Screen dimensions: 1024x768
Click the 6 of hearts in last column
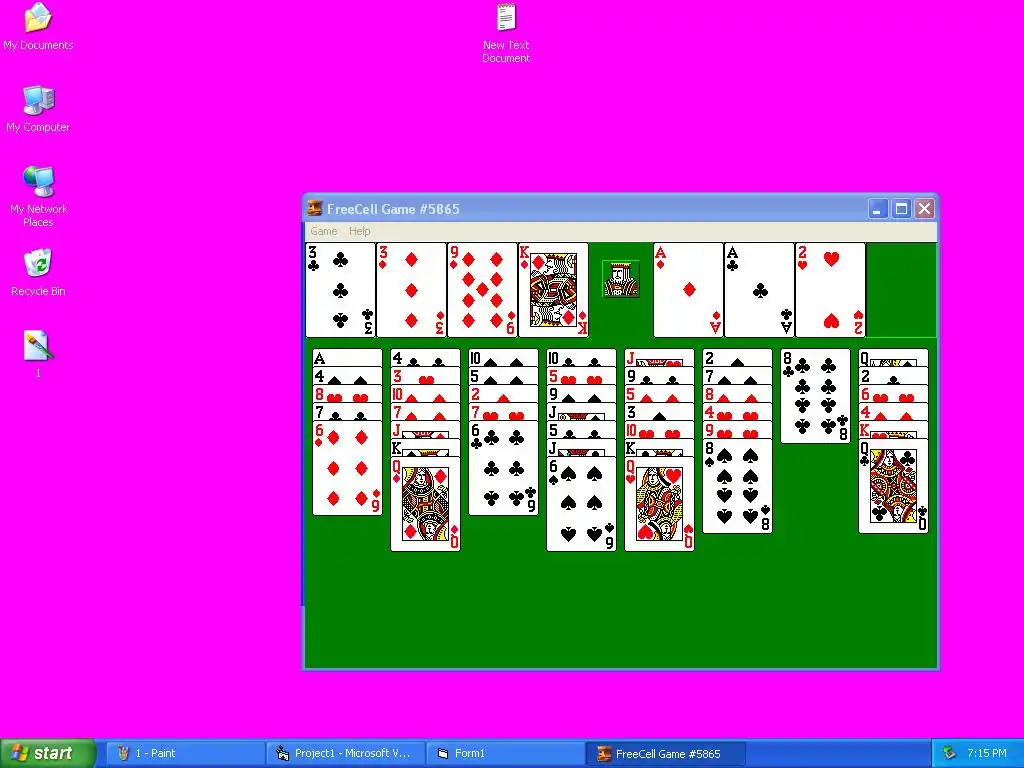point(893,394)
